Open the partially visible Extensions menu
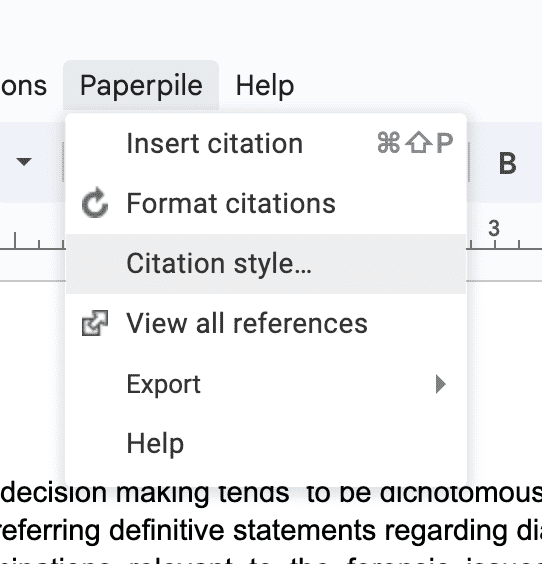Image resolution: width=542 pixels, height=564 pixels. (x=24, y=86)
